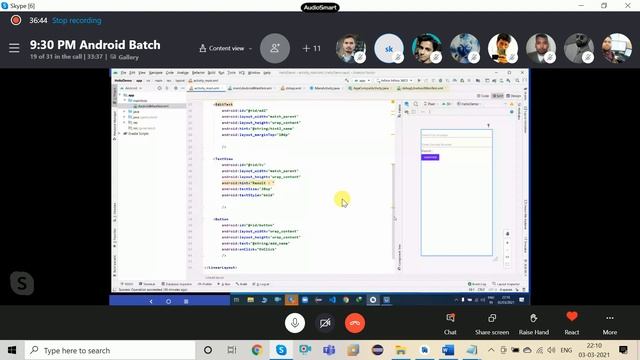Open File Explorer from the taskbar
This screenshot has height=360, width=640.
tap(401, 350)
